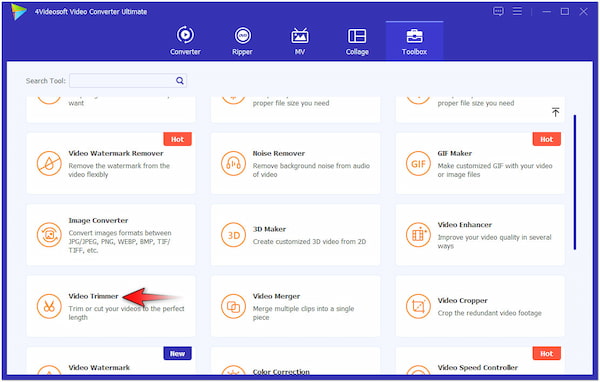This screenshot has height=382, width=600.
Task: Click the Video Cropper icon
Action: coord(418,306)
